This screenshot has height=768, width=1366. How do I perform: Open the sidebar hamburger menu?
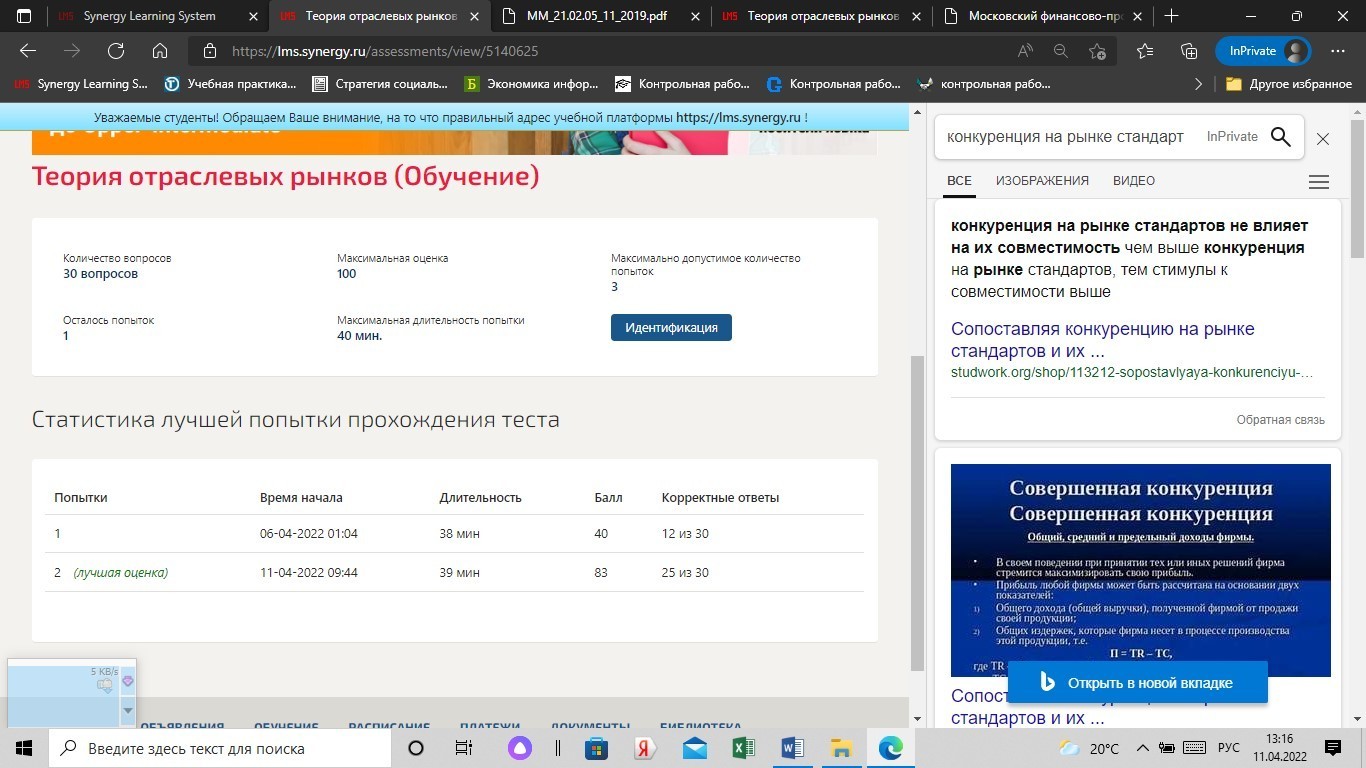point(1319,182)
